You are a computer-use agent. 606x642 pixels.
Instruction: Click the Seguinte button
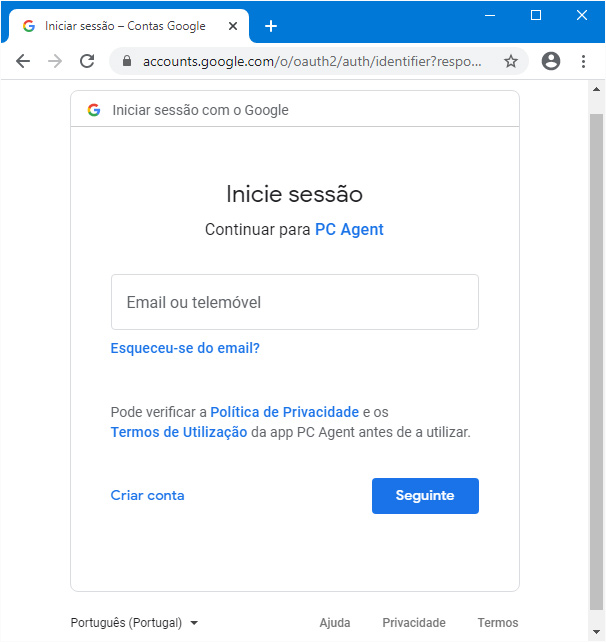425,495
